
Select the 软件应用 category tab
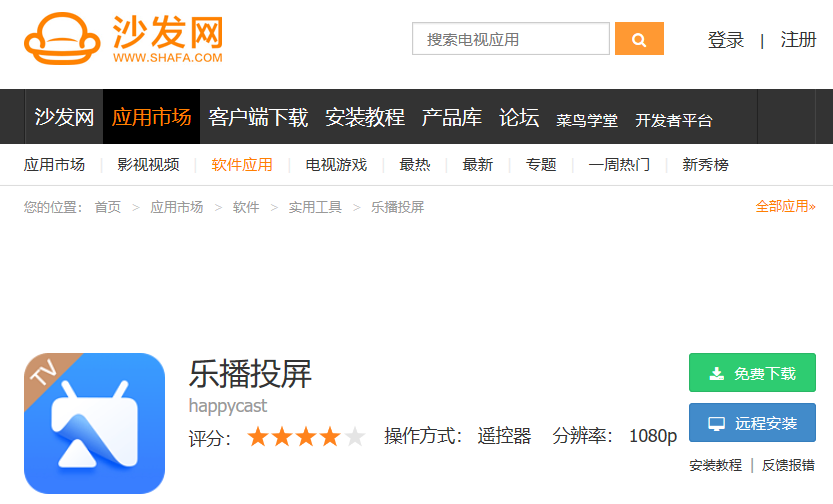click(242, 165)
